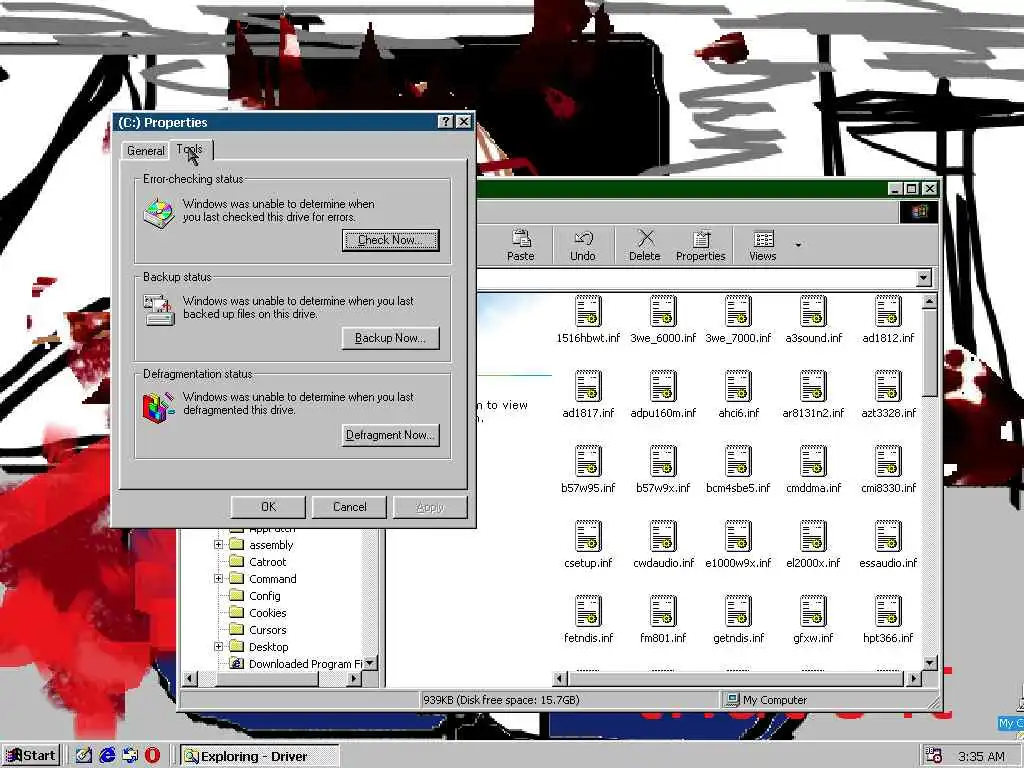The height and width of the screenshot is (768, 1024).
Task: Click the Paste toolbar button in Explorer
Action: (520, 246)
